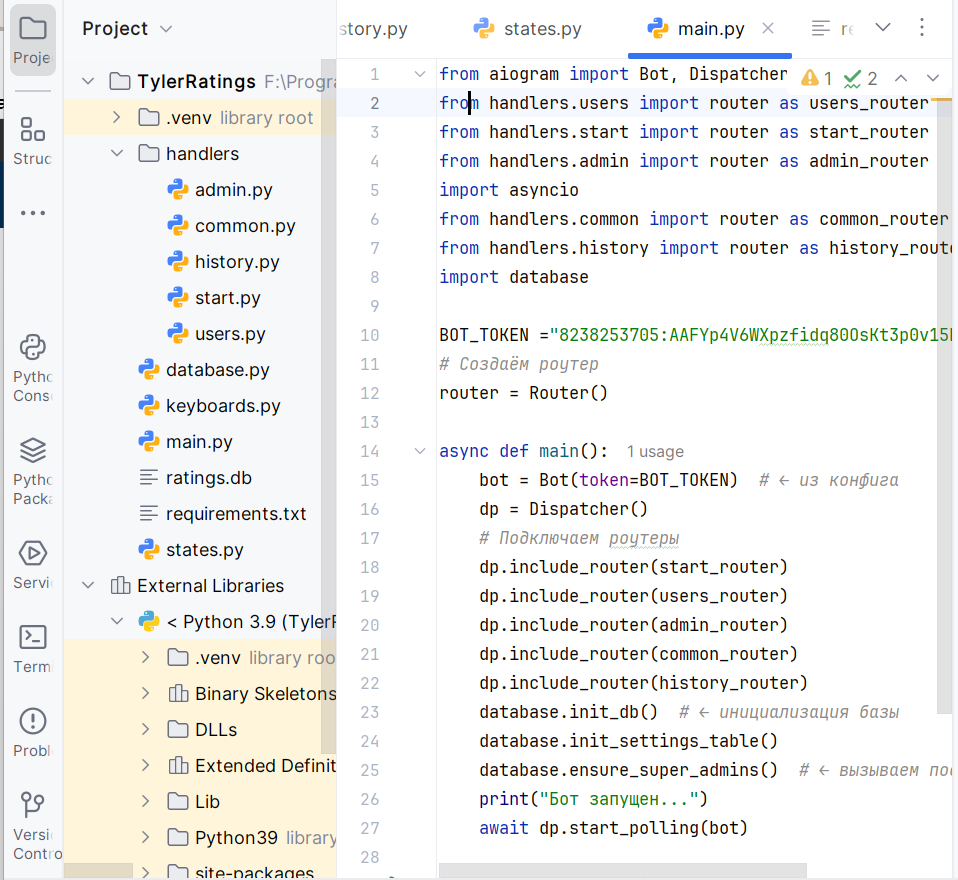958x880 pixels.
Task: Open states.py in the project tree
Action: tap(191, 551)
